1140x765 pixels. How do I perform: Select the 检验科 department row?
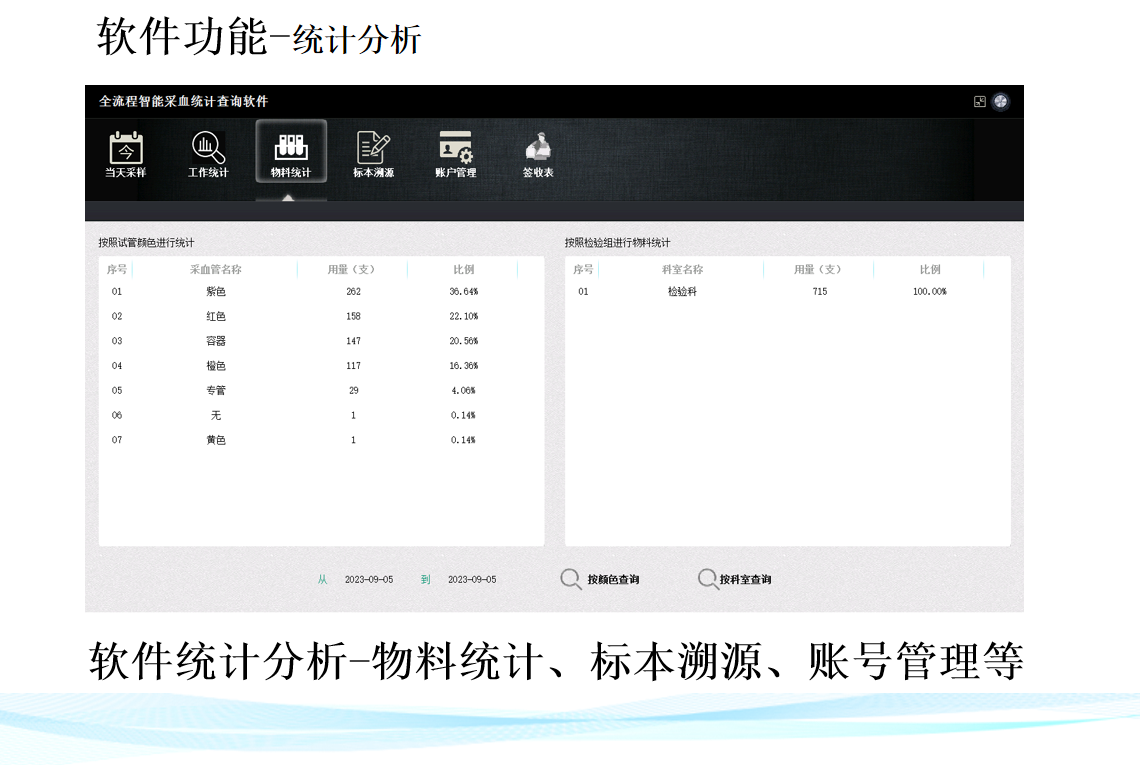pos(682,292)
